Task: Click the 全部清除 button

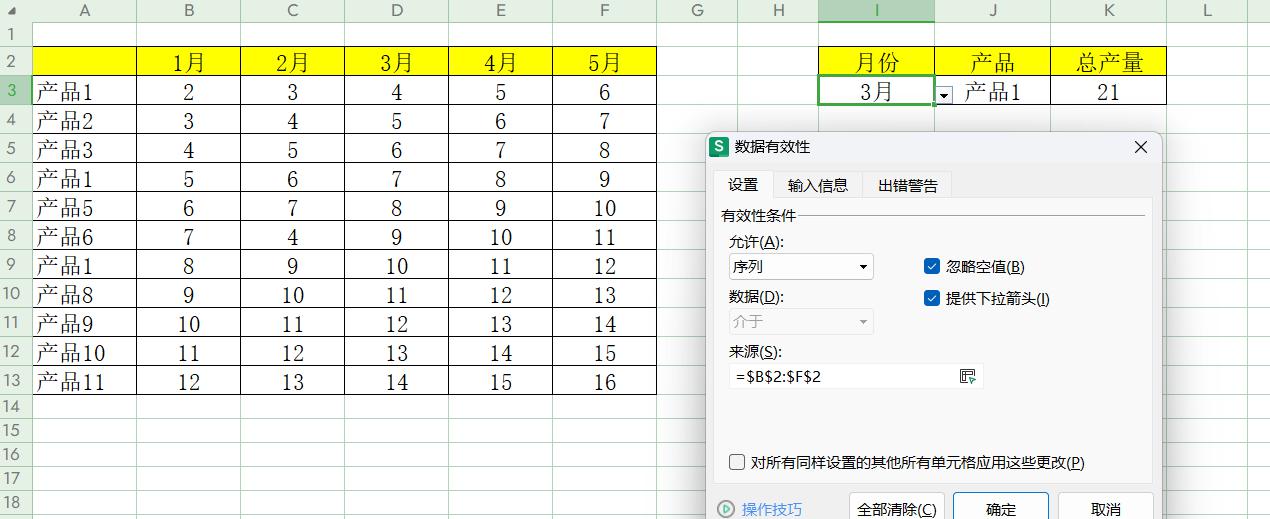Action: tap(897, 508)
